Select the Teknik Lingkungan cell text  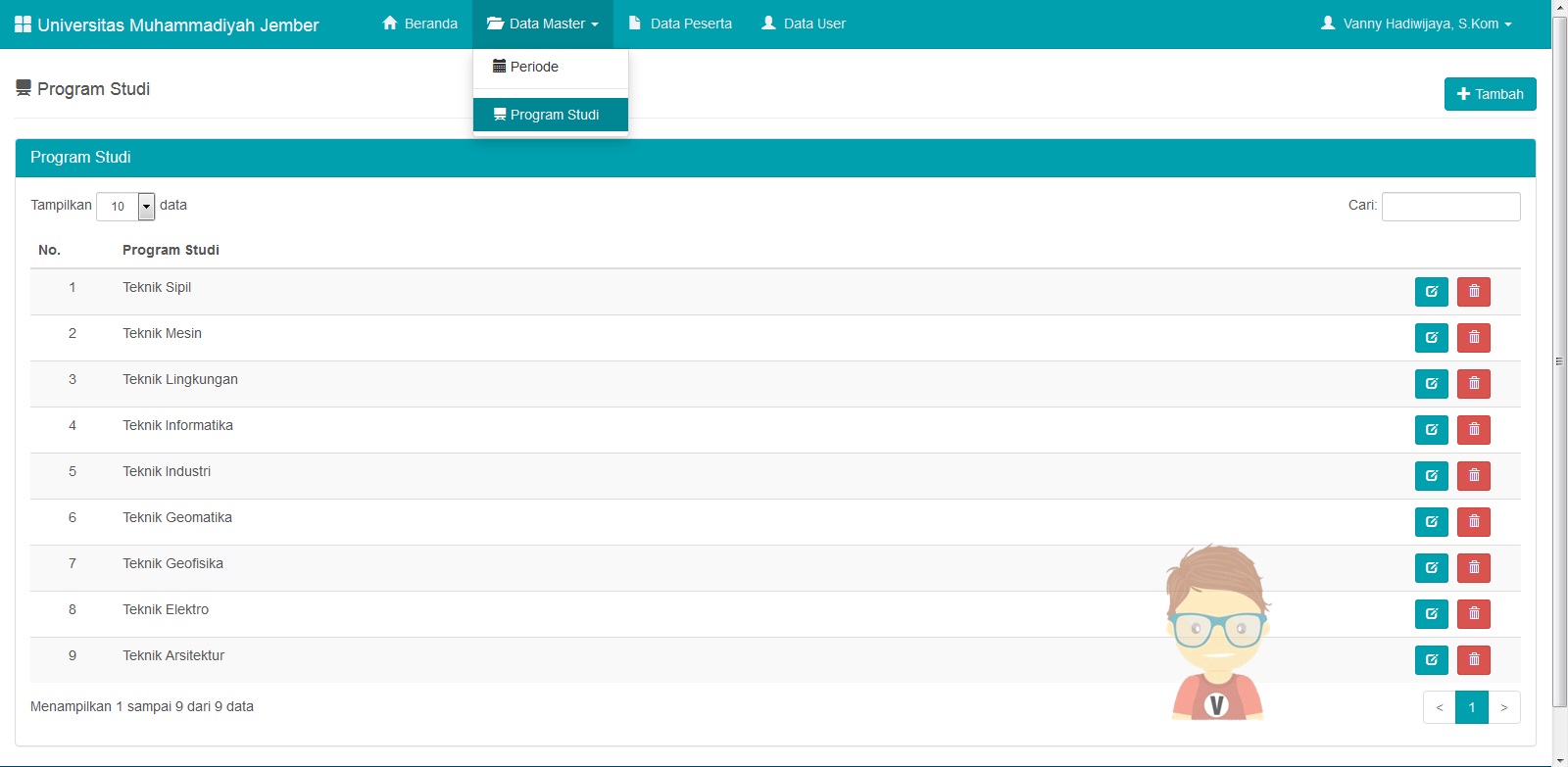point(180,379)
